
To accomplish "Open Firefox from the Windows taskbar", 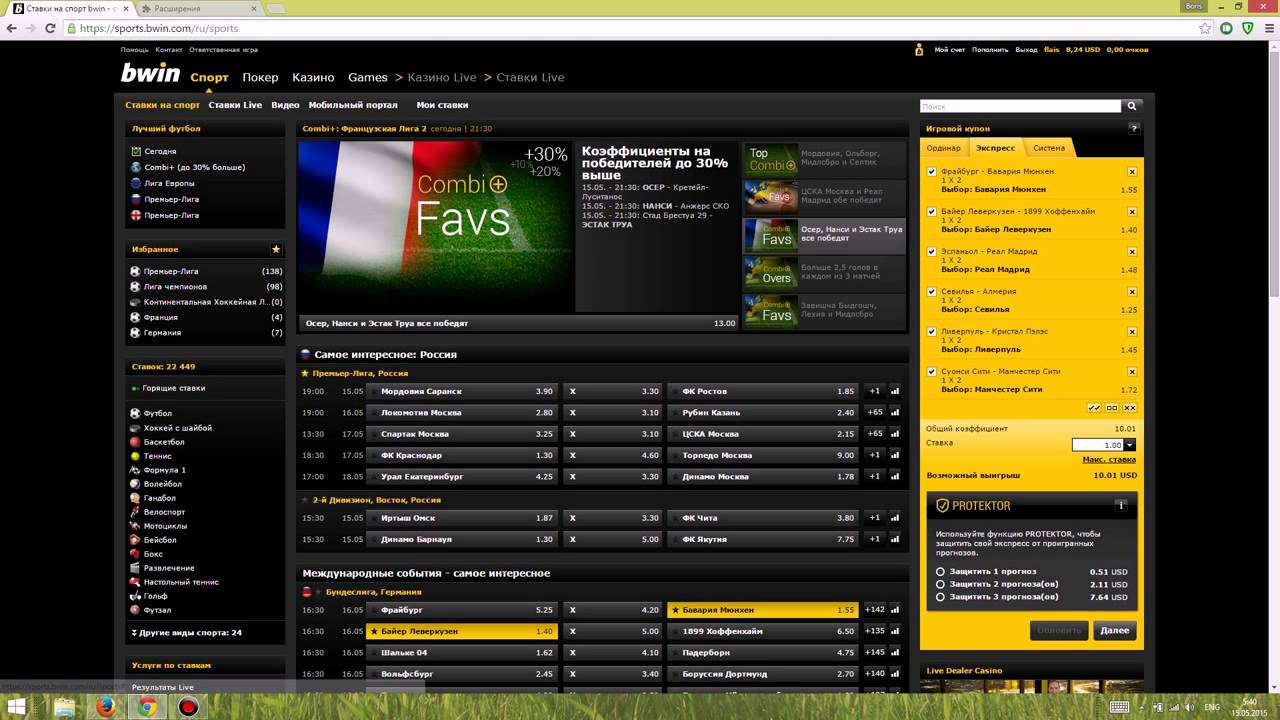I will (106, 708).
